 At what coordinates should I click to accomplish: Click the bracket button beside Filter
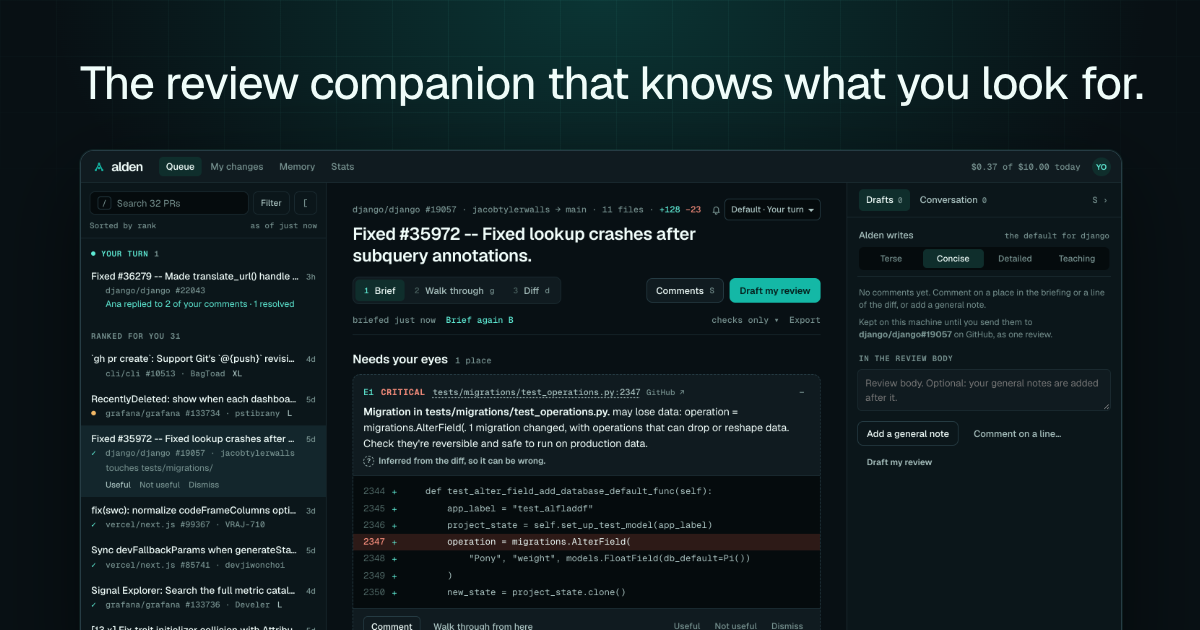[304, 203]
